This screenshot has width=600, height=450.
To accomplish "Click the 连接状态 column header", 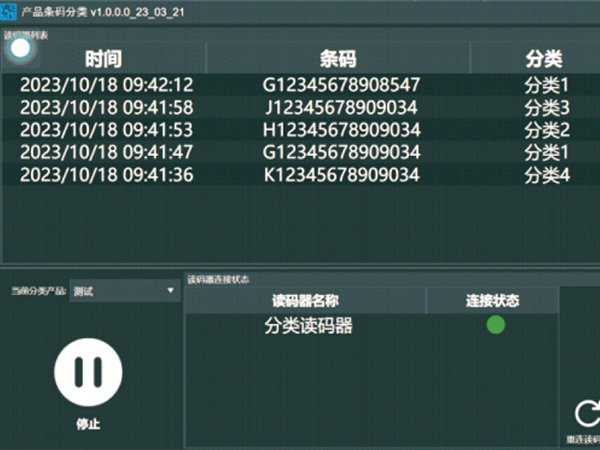I will click(493, 300).
